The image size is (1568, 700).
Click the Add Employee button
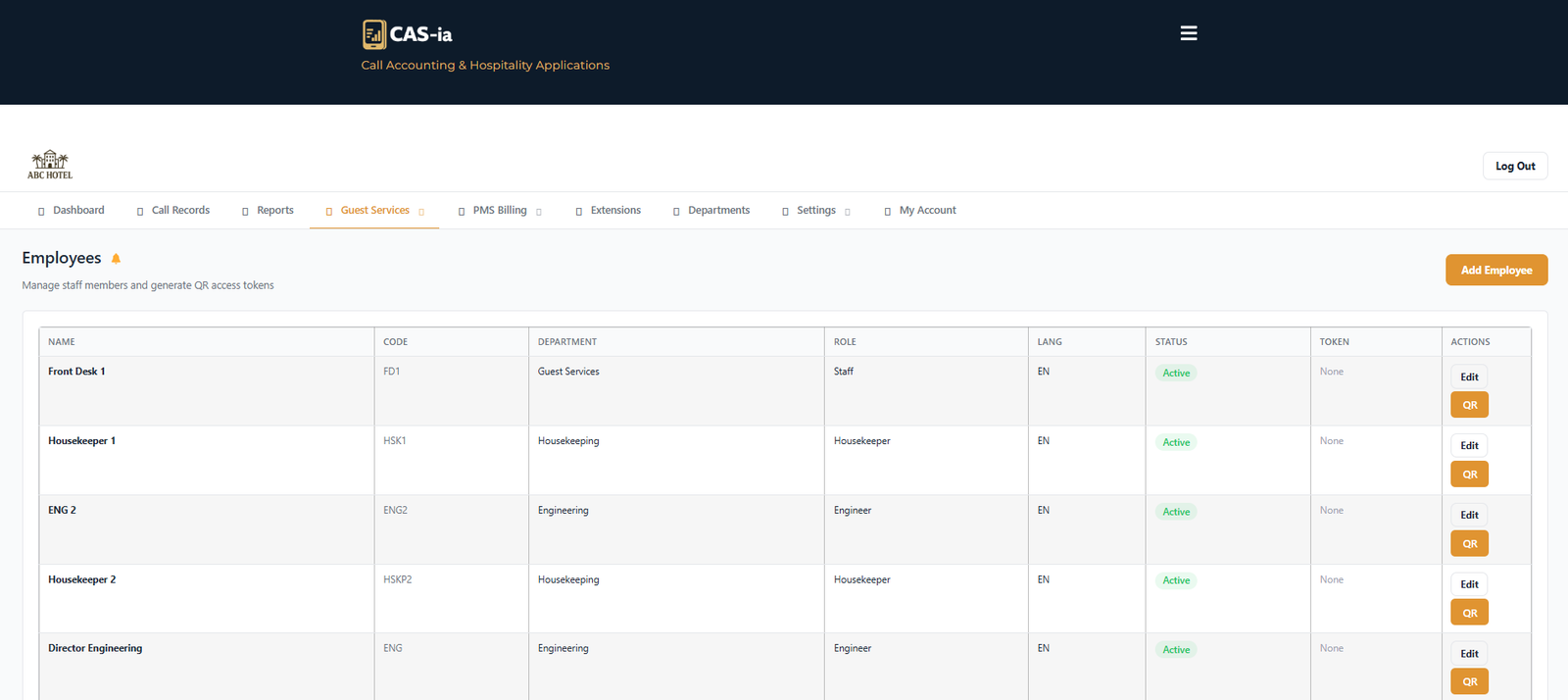point(1495,271)
